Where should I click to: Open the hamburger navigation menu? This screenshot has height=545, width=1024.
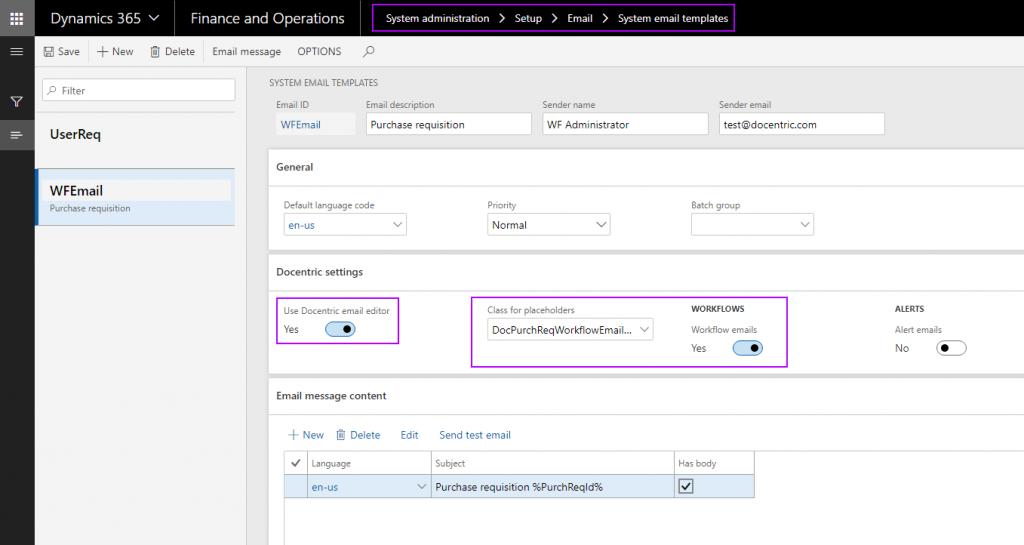[17, 52]
